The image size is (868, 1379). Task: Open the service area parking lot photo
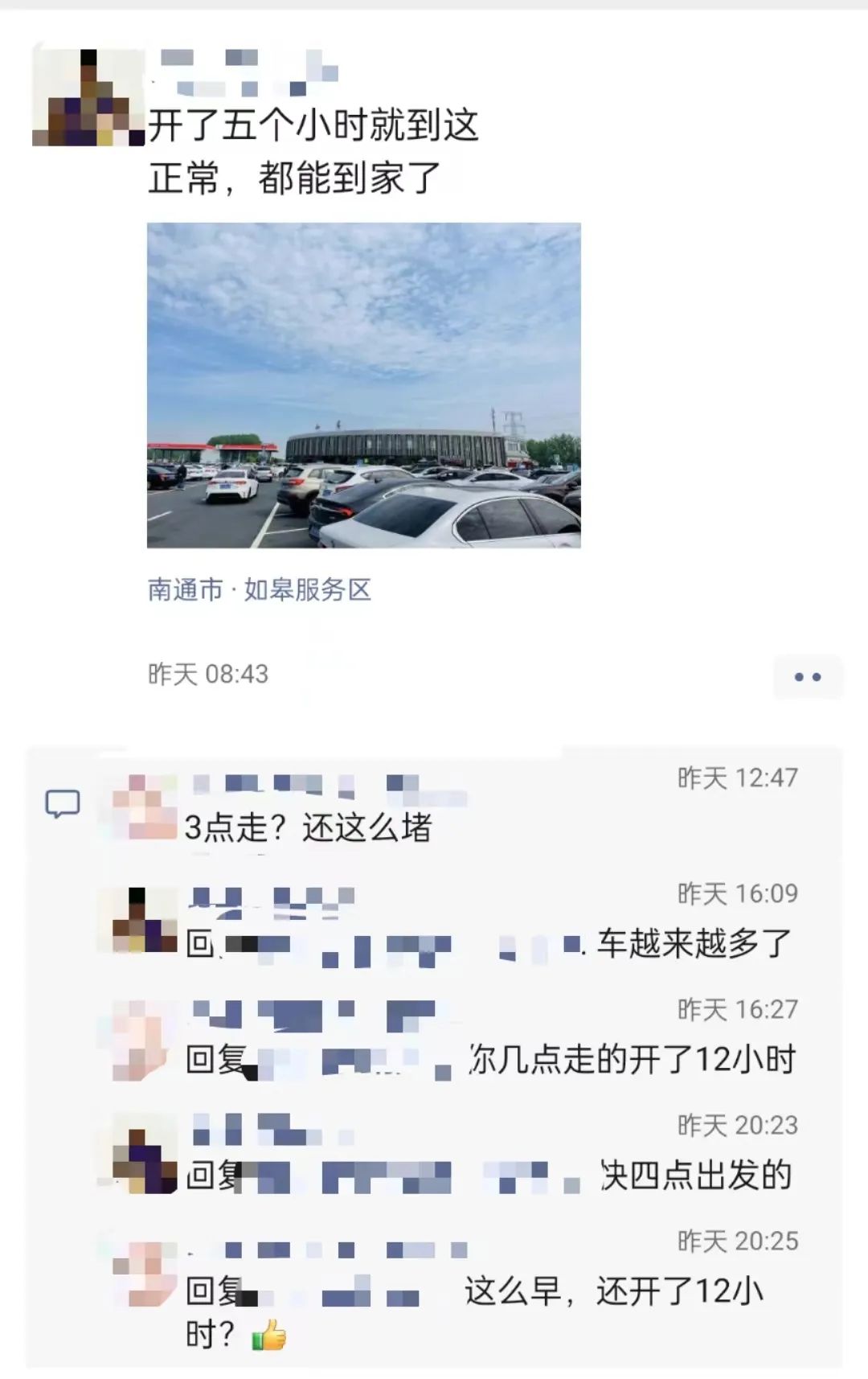coord(363,385)
